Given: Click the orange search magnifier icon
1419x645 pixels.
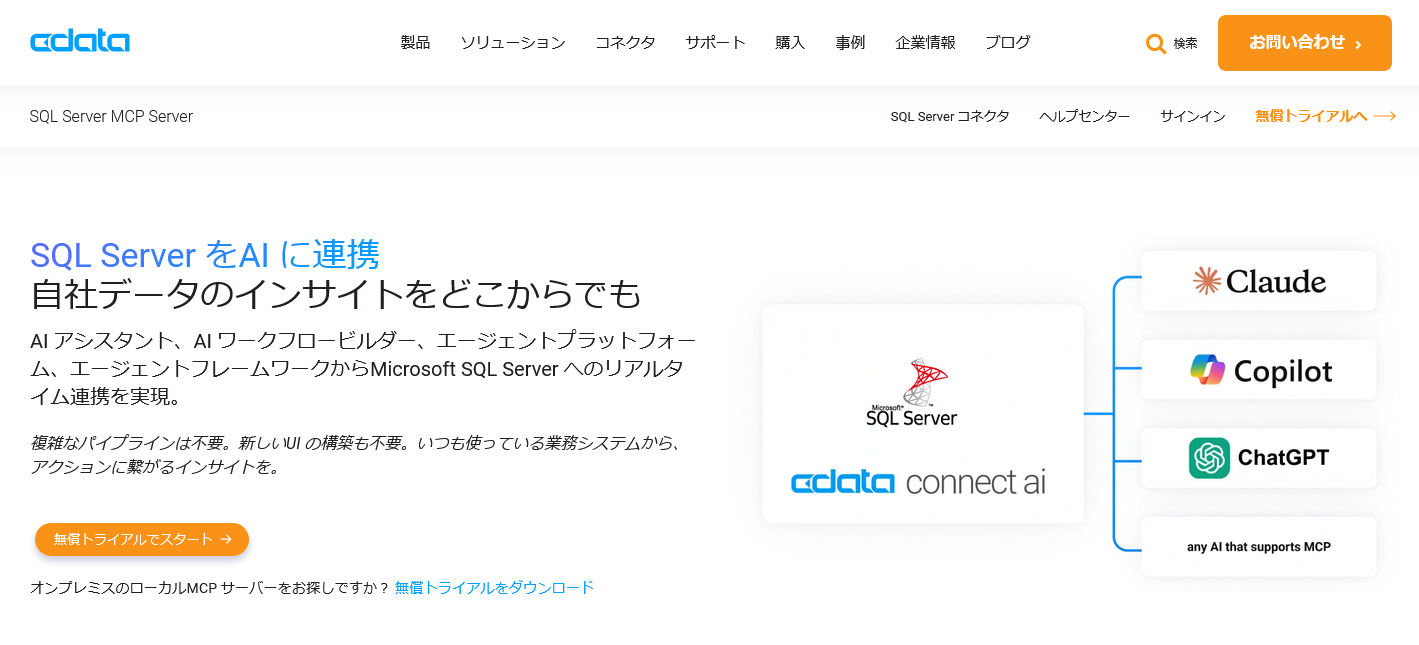Looking at the screenshot, I should tap(1156, 44).
